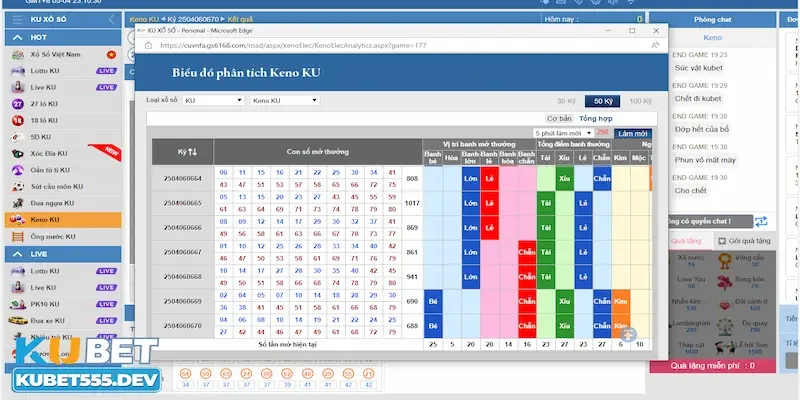Viewport: 800px width, 400px height.
Task: Click the Xỉu cell in row 2504060664
Action: 564,179
